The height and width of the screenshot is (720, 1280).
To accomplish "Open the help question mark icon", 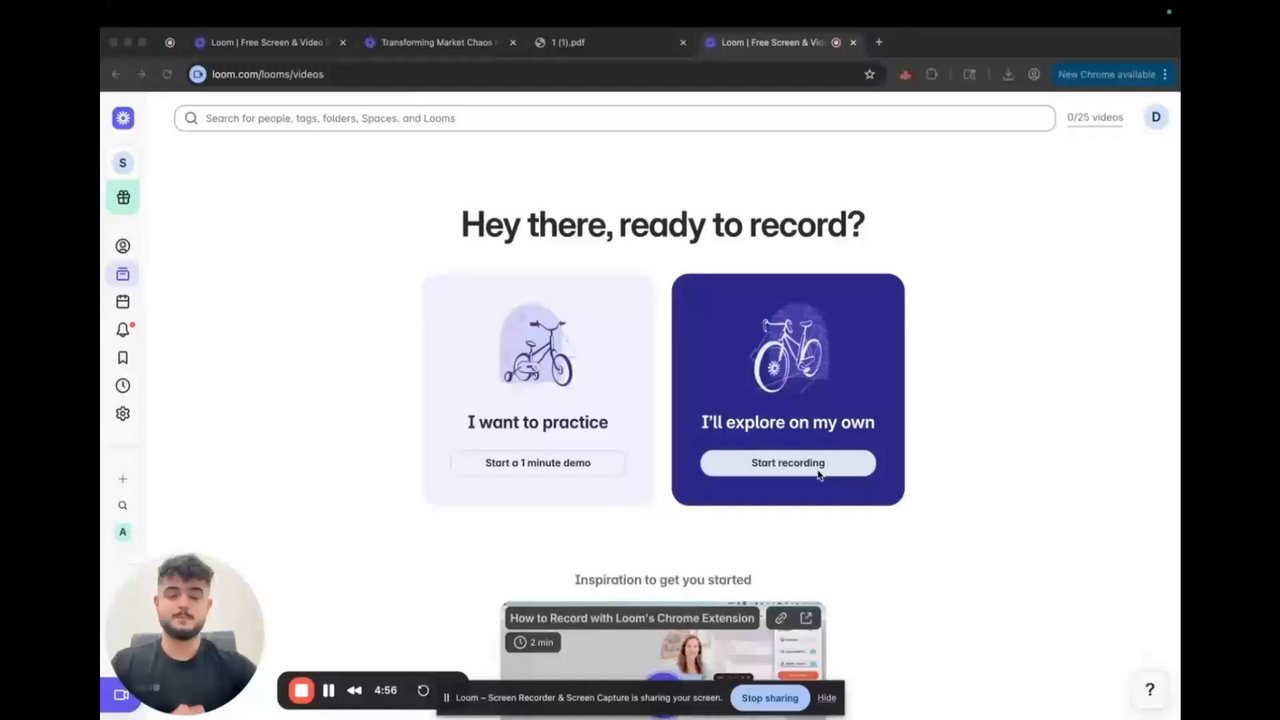I will (x=1150, y=690).
